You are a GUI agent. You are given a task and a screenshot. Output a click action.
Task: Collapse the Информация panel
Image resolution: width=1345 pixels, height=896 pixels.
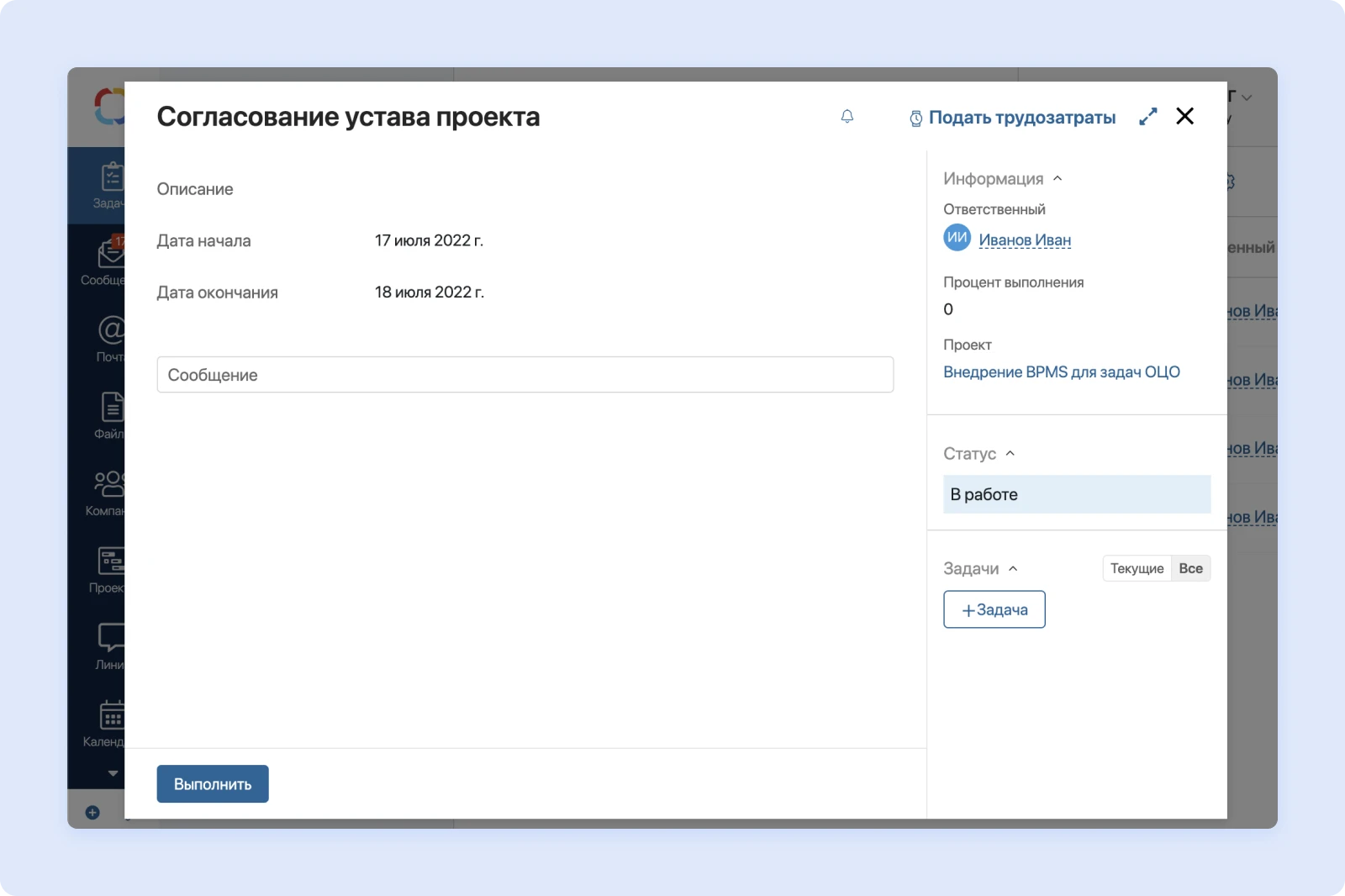pos(1058,178)
